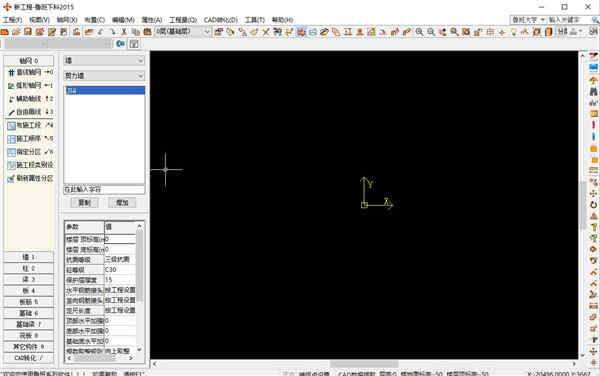
Task: Open the 工程量(Q) menu
Action: (x=183, y=20)
